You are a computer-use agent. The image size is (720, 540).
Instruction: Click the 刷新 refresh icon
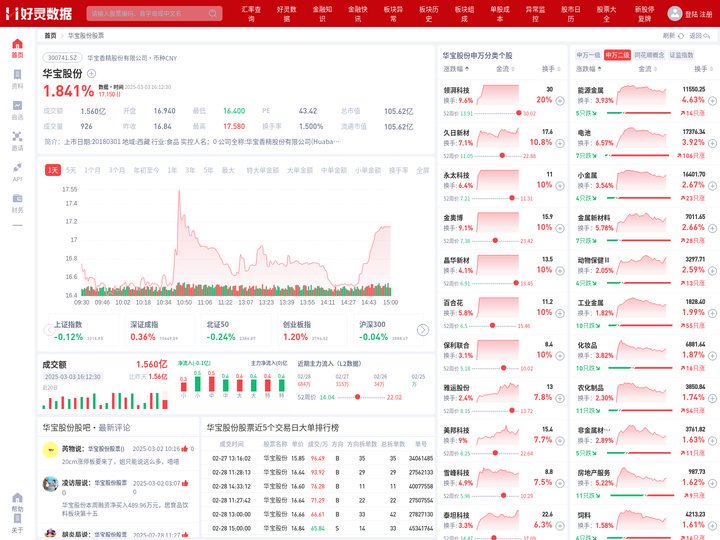coord(681,36)
